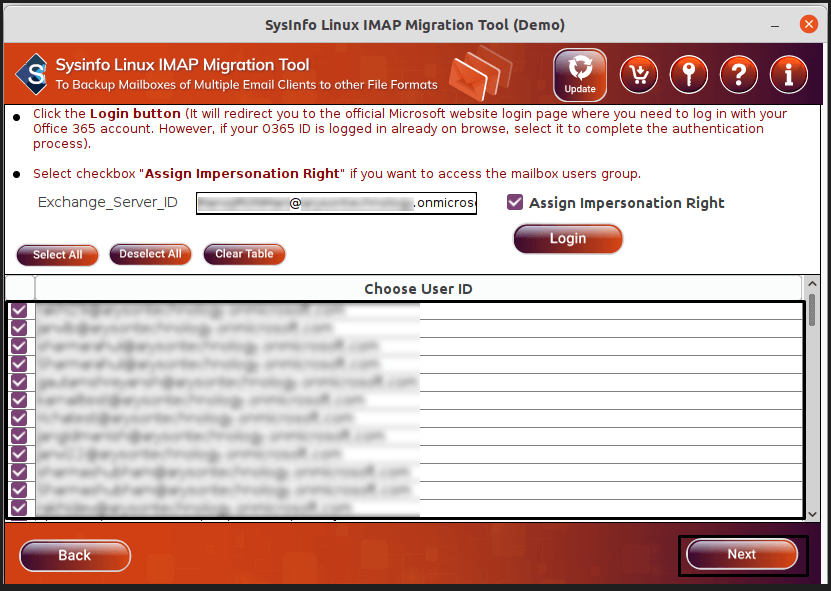This screenshot has height=591, width=831.
Task: Uncheck the sixth user ID row checkbox
Action: coord(19,400)
